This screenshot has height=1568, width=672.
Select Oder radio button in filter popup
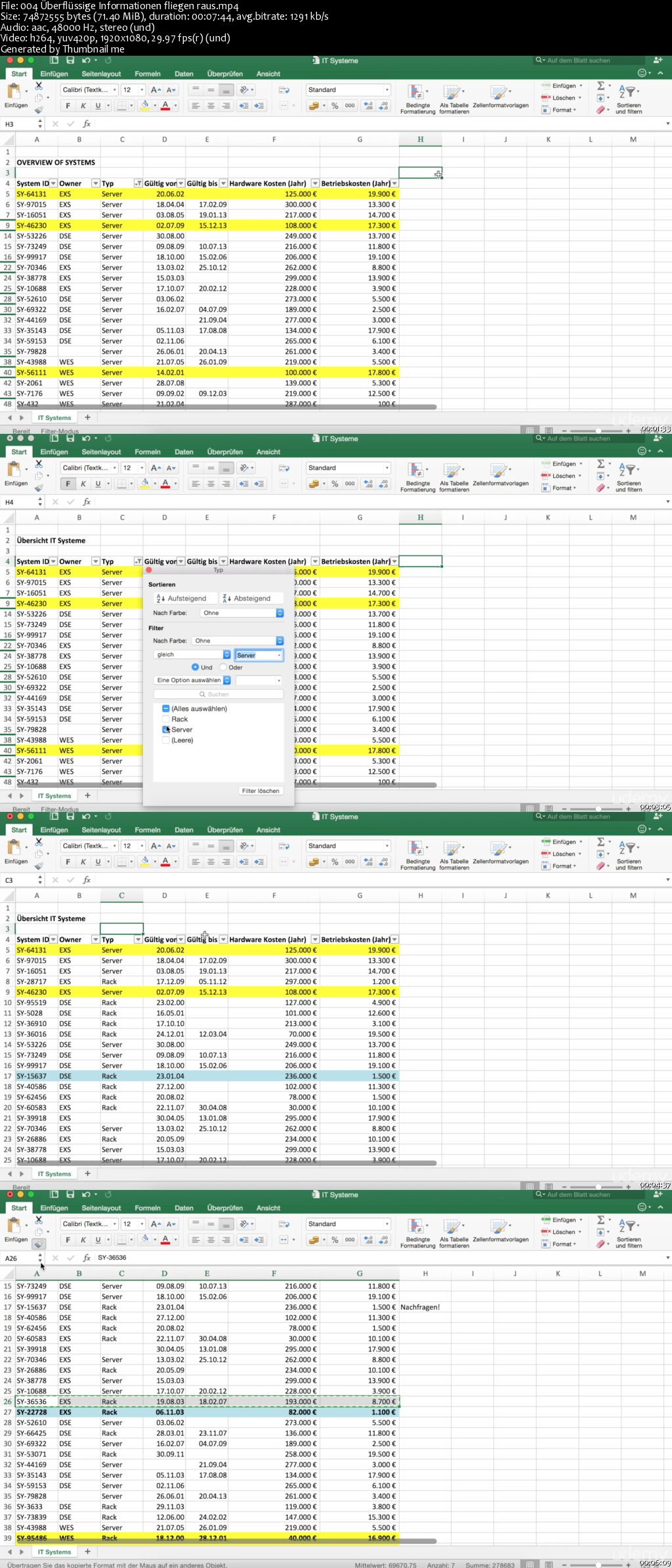pos(223,667)
